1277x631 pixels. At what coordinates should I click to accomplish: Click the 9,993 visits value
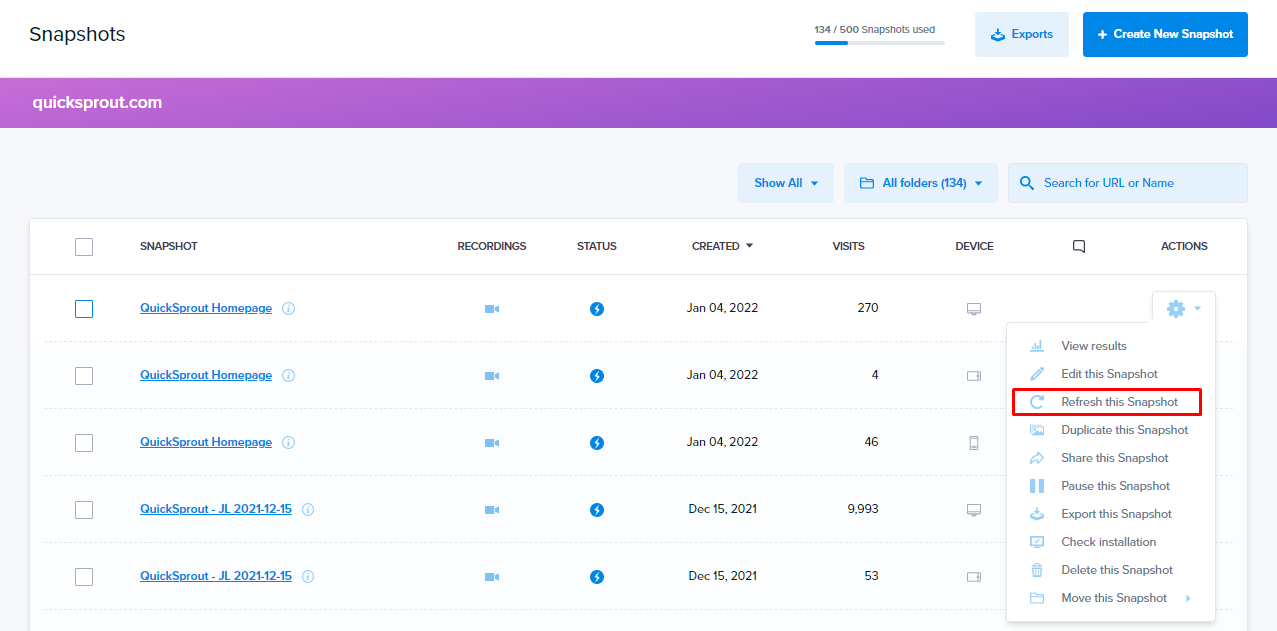(863, 509)
